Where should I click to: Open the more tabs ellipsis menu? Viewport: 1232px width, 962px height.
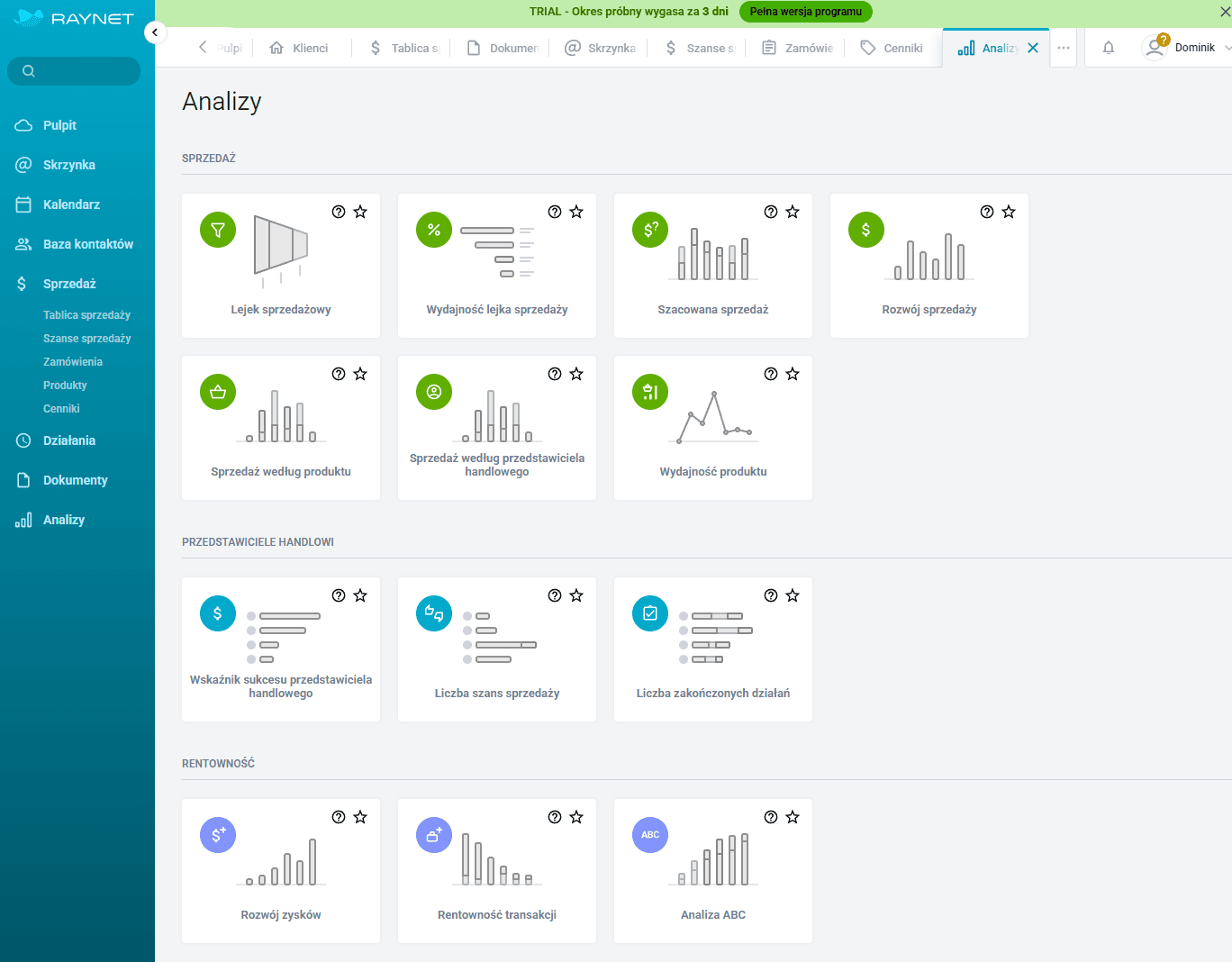tap(1064, 48)
